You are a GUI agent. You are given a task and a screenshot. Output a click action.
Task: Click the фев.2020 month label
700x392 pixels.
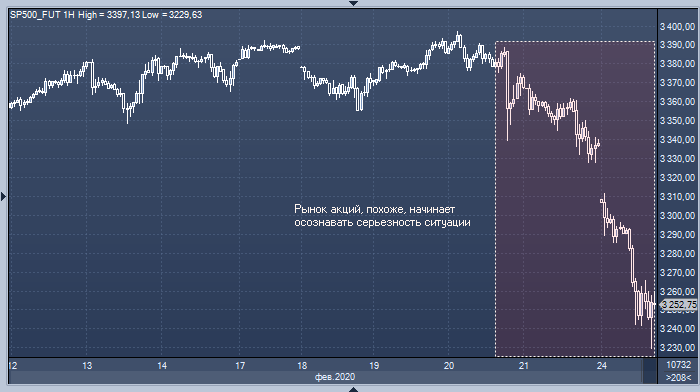(335, 377)
